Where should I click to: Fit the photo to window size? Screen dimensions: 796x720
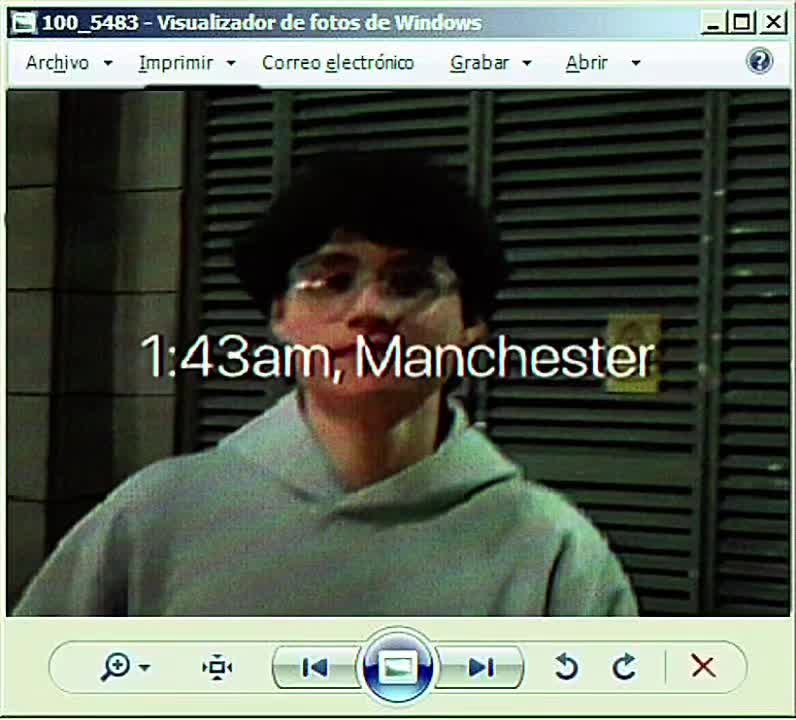[217, 667]
